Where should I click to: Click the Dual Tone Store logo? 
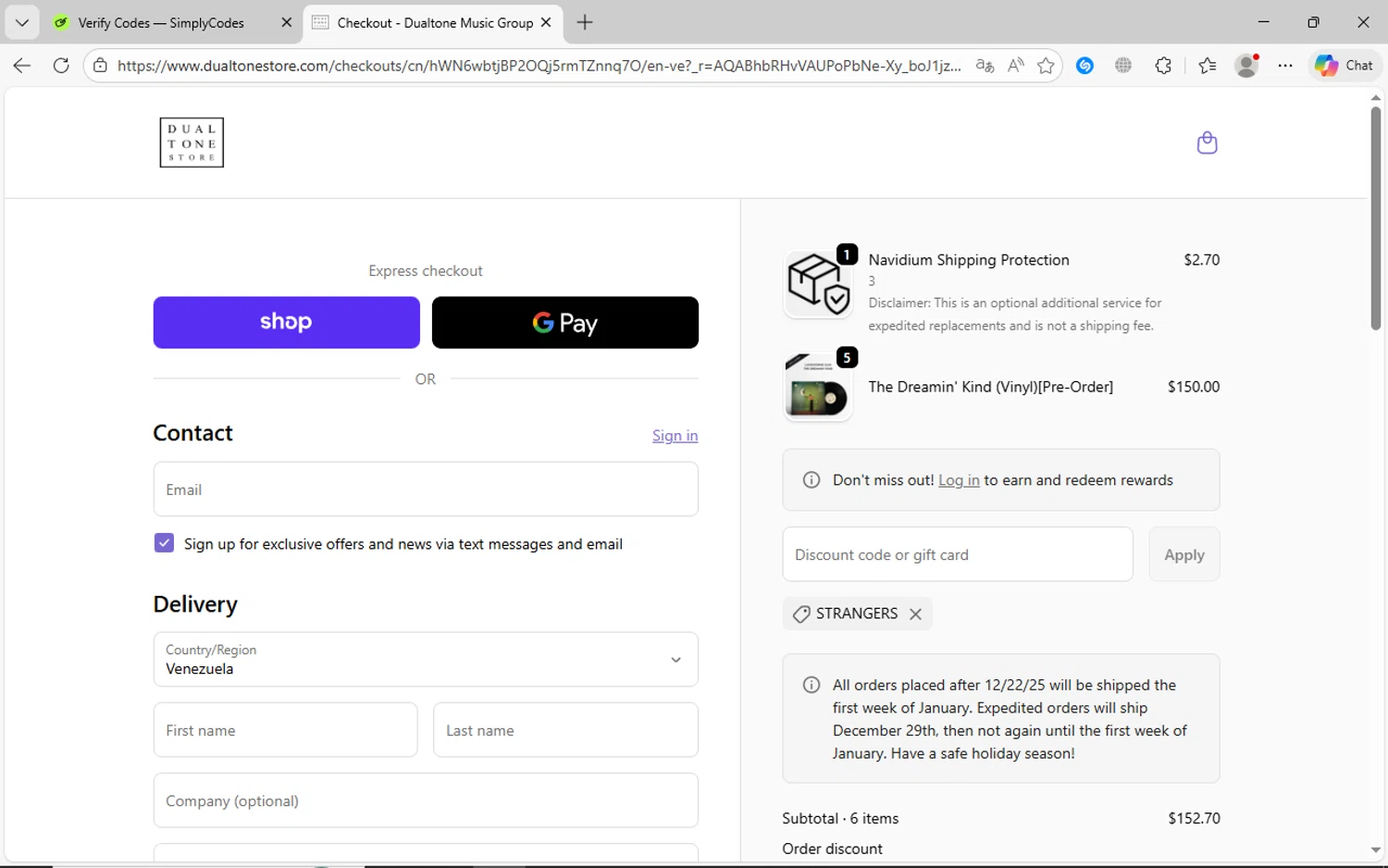pyautogui.click(x=192, y=143)
